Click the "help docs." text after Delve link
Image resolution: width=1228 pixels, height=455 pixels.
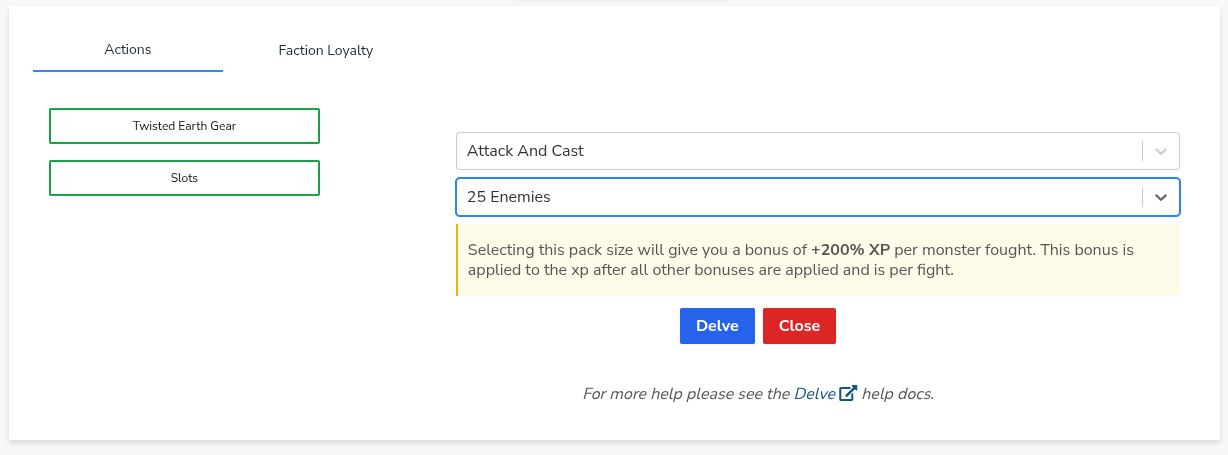pyautogui.click(x=898, y=394)
